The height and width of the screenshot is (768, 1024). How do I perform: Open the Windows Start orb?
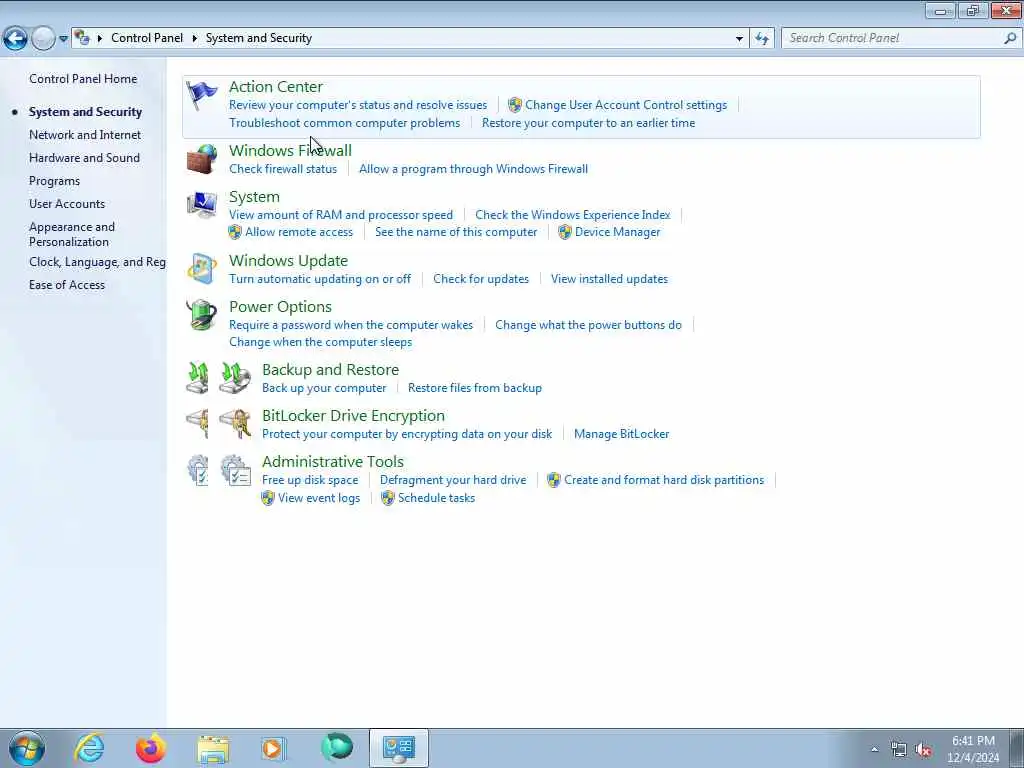pyautogui.click(x=27, y=748)
